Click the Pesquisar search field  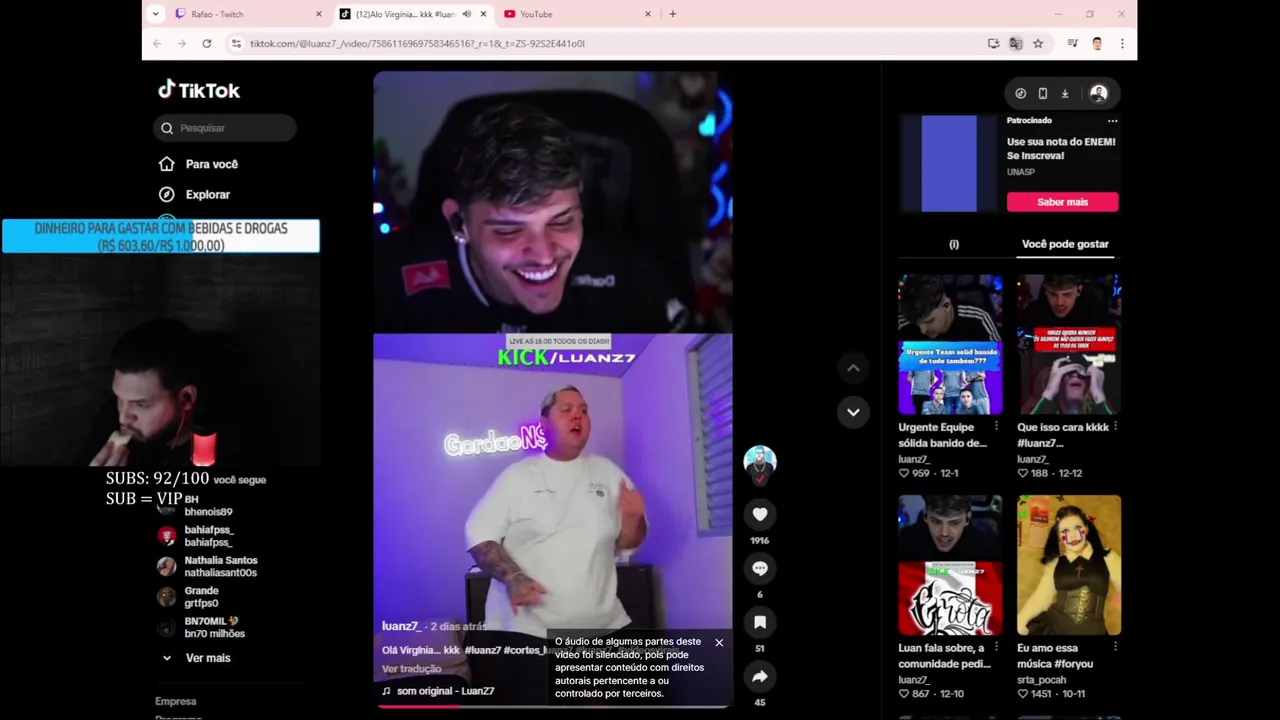coord(226,128)
